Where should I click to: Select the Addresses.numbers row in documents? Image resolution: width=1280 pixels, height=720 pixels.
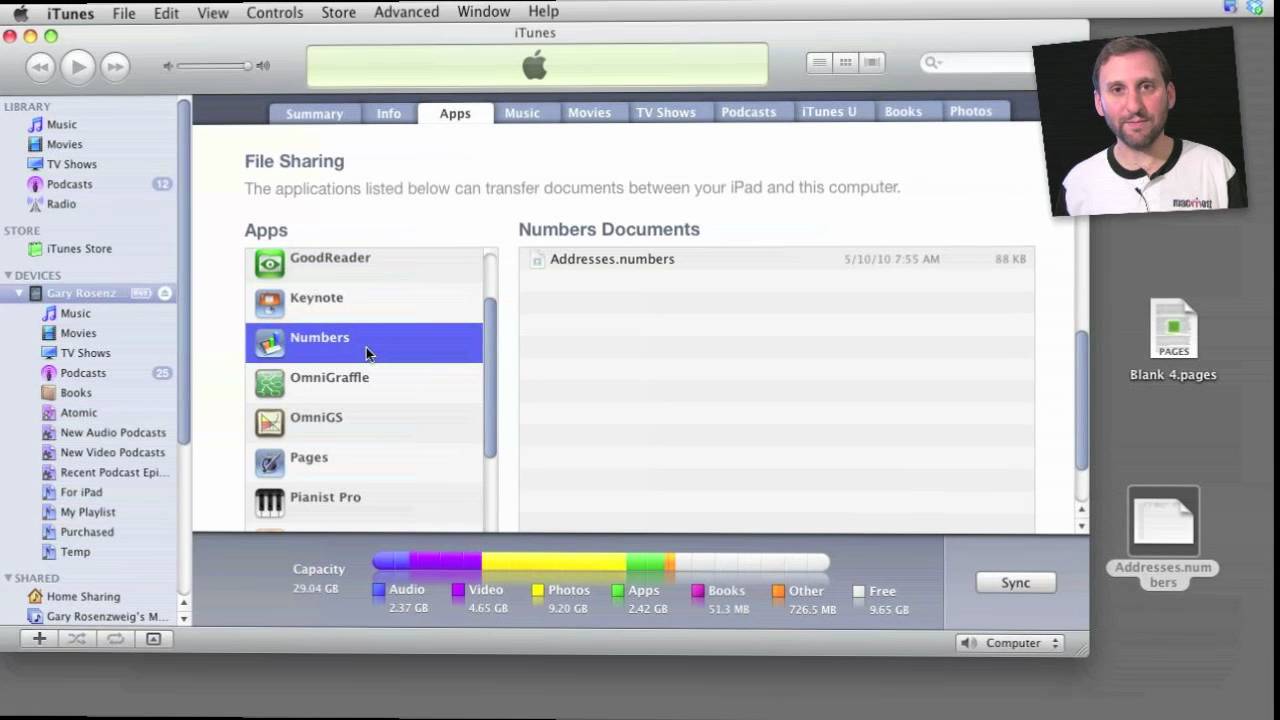[777, 259]
